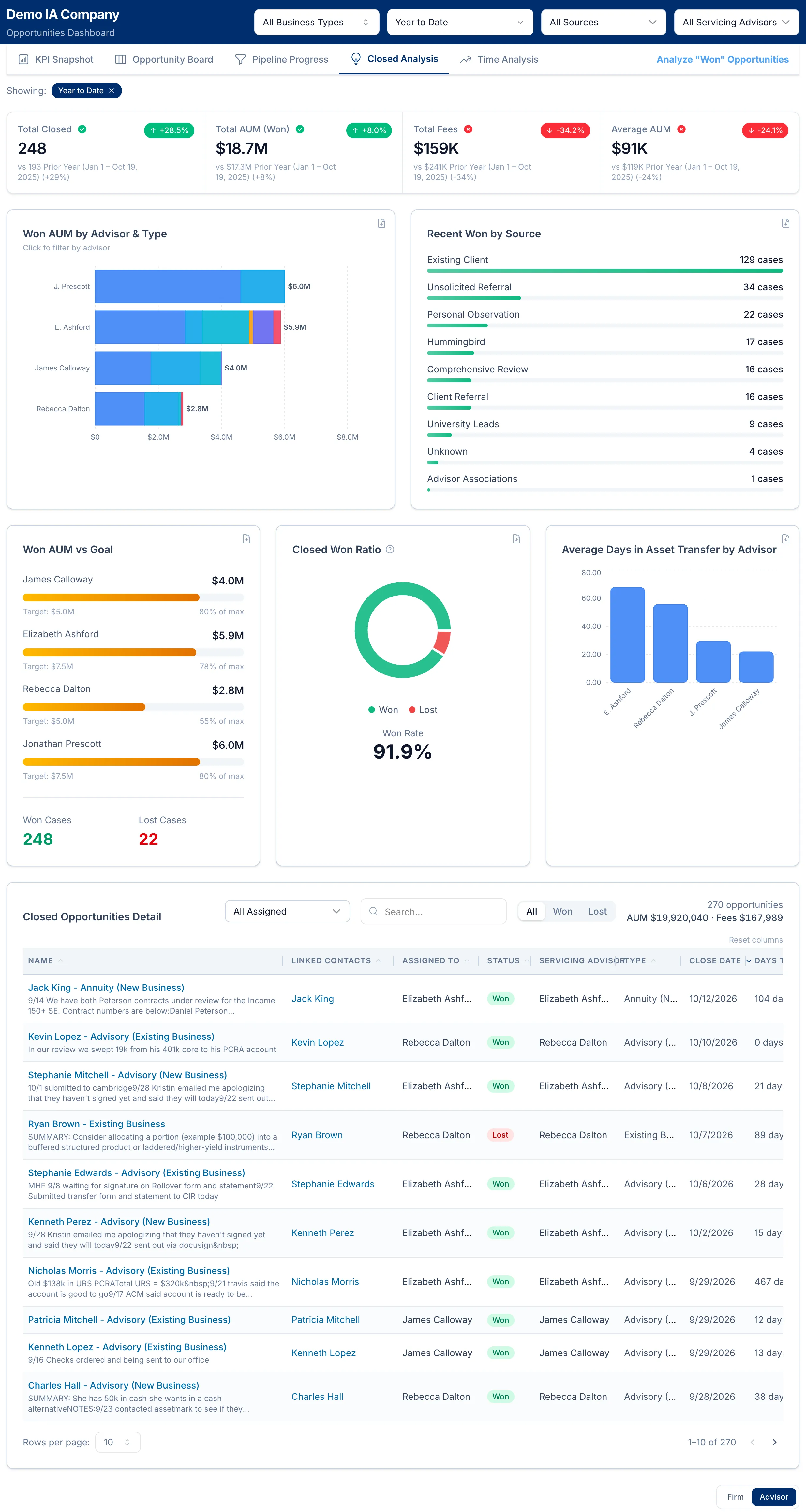806x1512 pixels.
Task: Export the Won AUM by Advisor chart
Action: [x=381, y=223]
